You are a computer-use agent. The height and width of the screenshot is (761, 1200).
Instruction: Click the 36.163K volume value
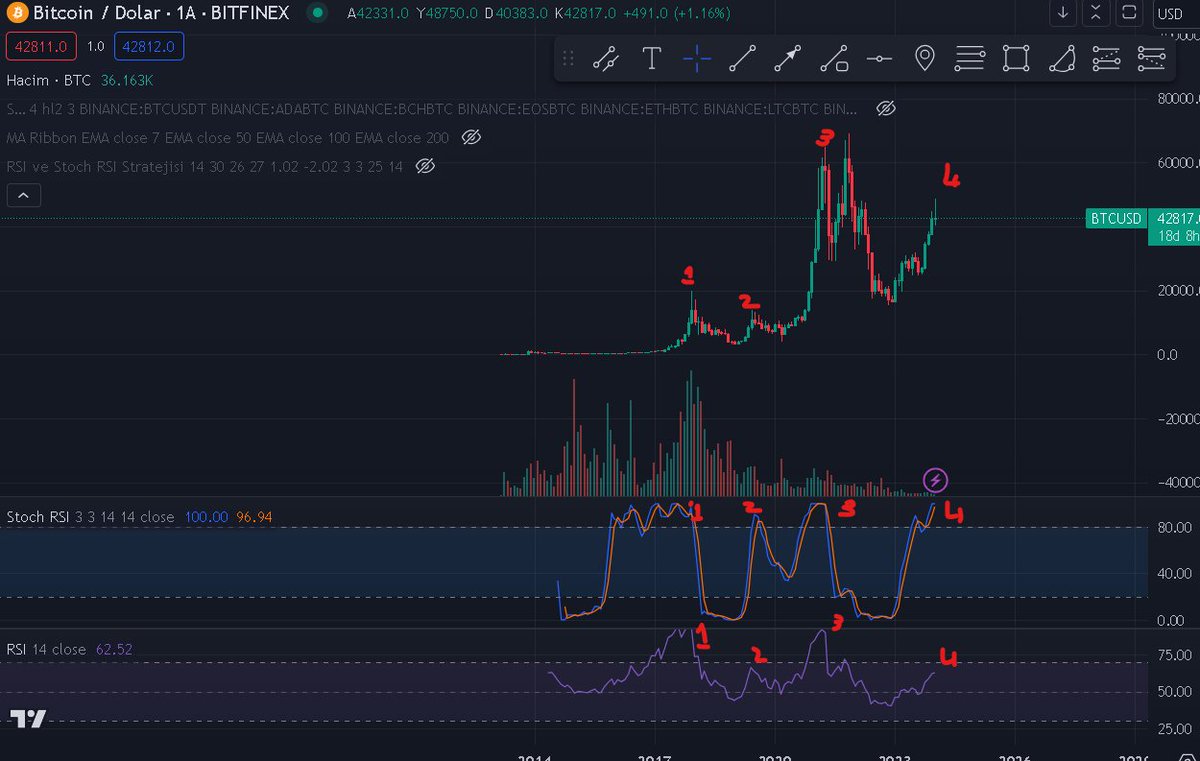127,79
